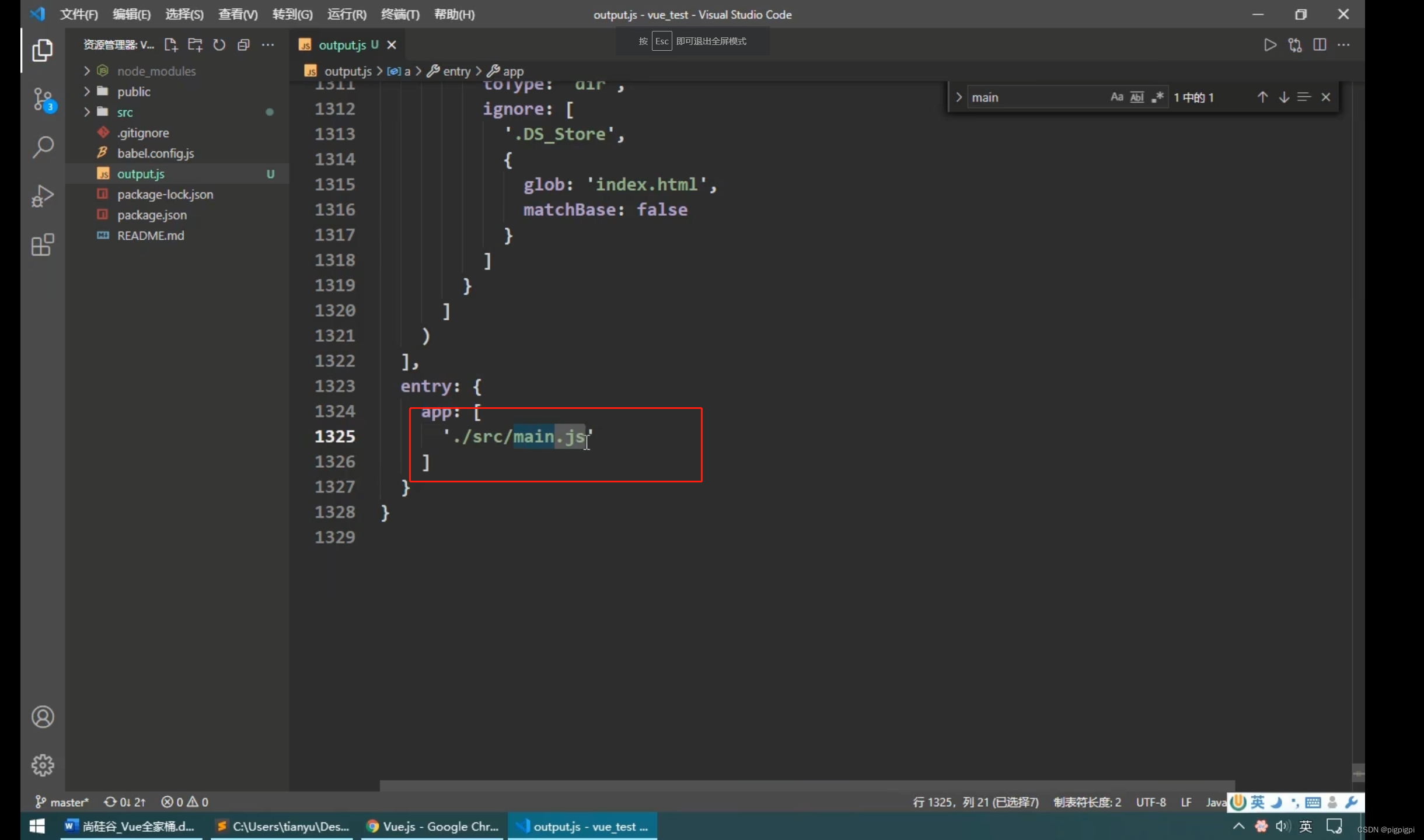Change UTF-8 encoding in status bar
1424x840 pixels.
pyautogui.click(x=1150, y=802)
